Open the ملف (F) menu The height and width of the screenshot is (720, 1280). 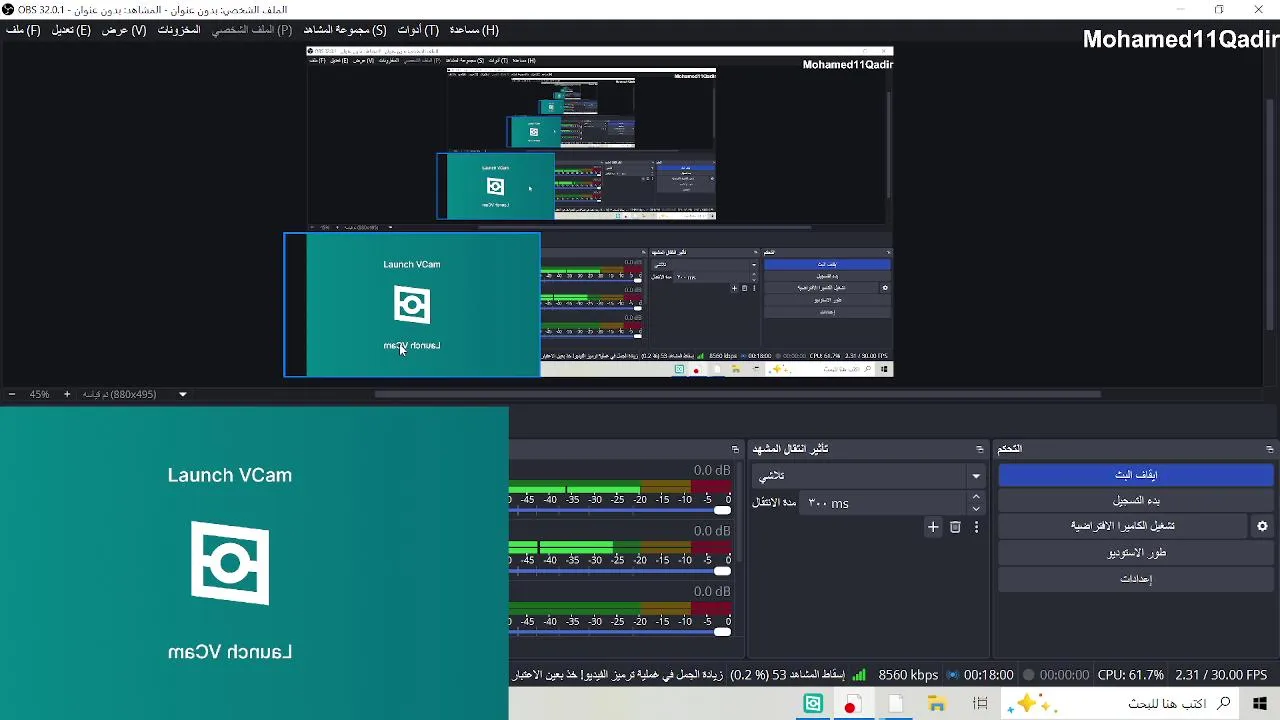tap(23, 30)
